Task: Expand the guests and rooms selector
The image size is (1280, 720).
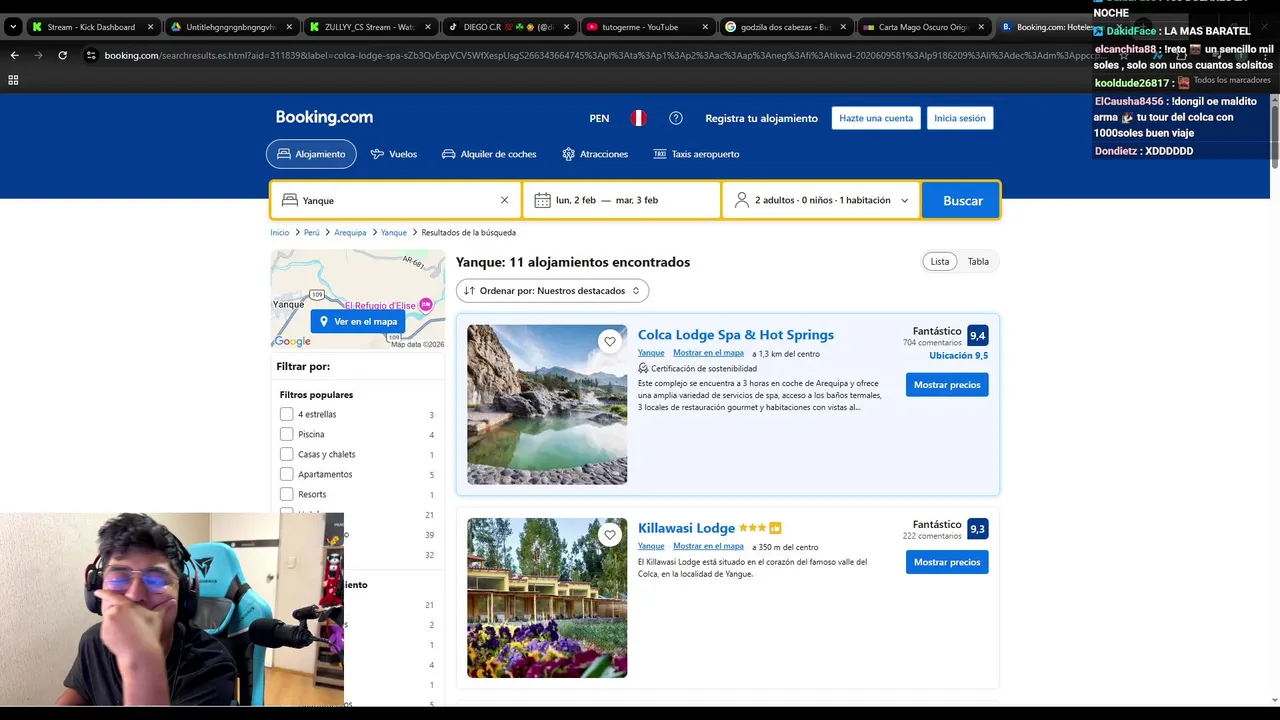Action: point(820,200)
